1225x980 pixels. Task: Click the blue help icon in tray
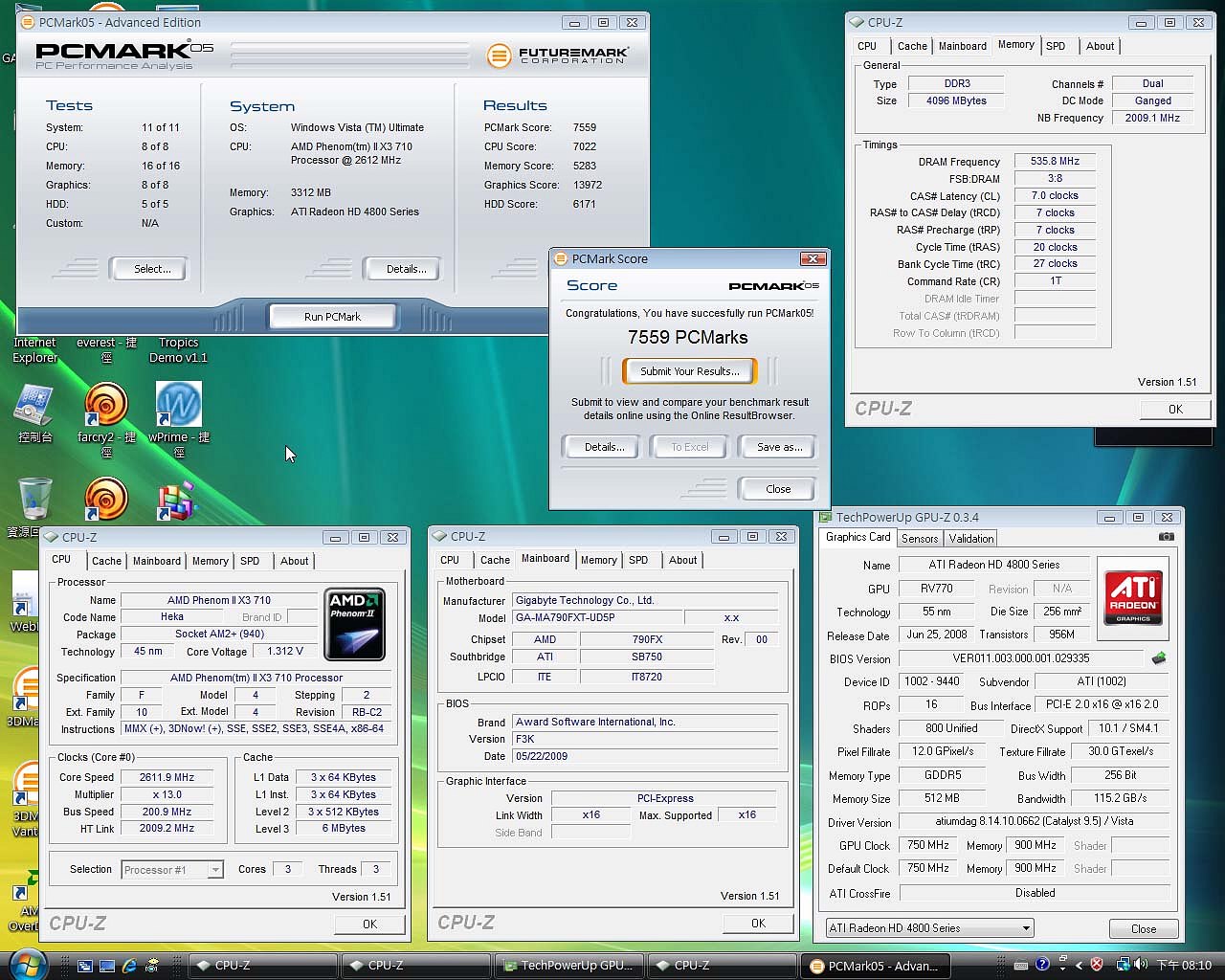[1042, 965]
